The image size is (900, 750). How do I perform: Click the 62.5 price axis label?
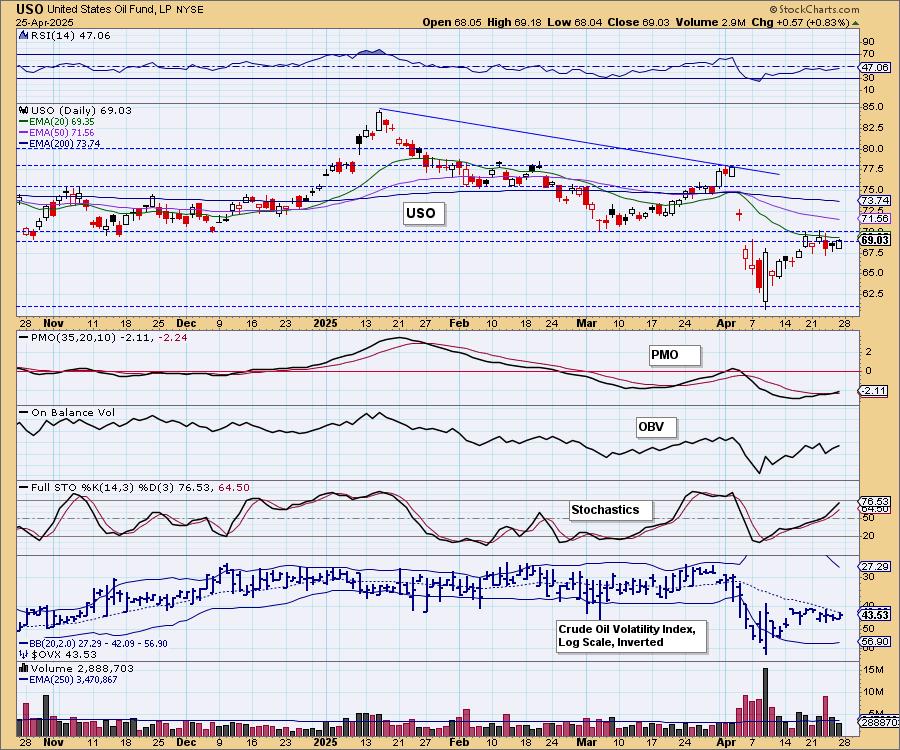point(872,293)
